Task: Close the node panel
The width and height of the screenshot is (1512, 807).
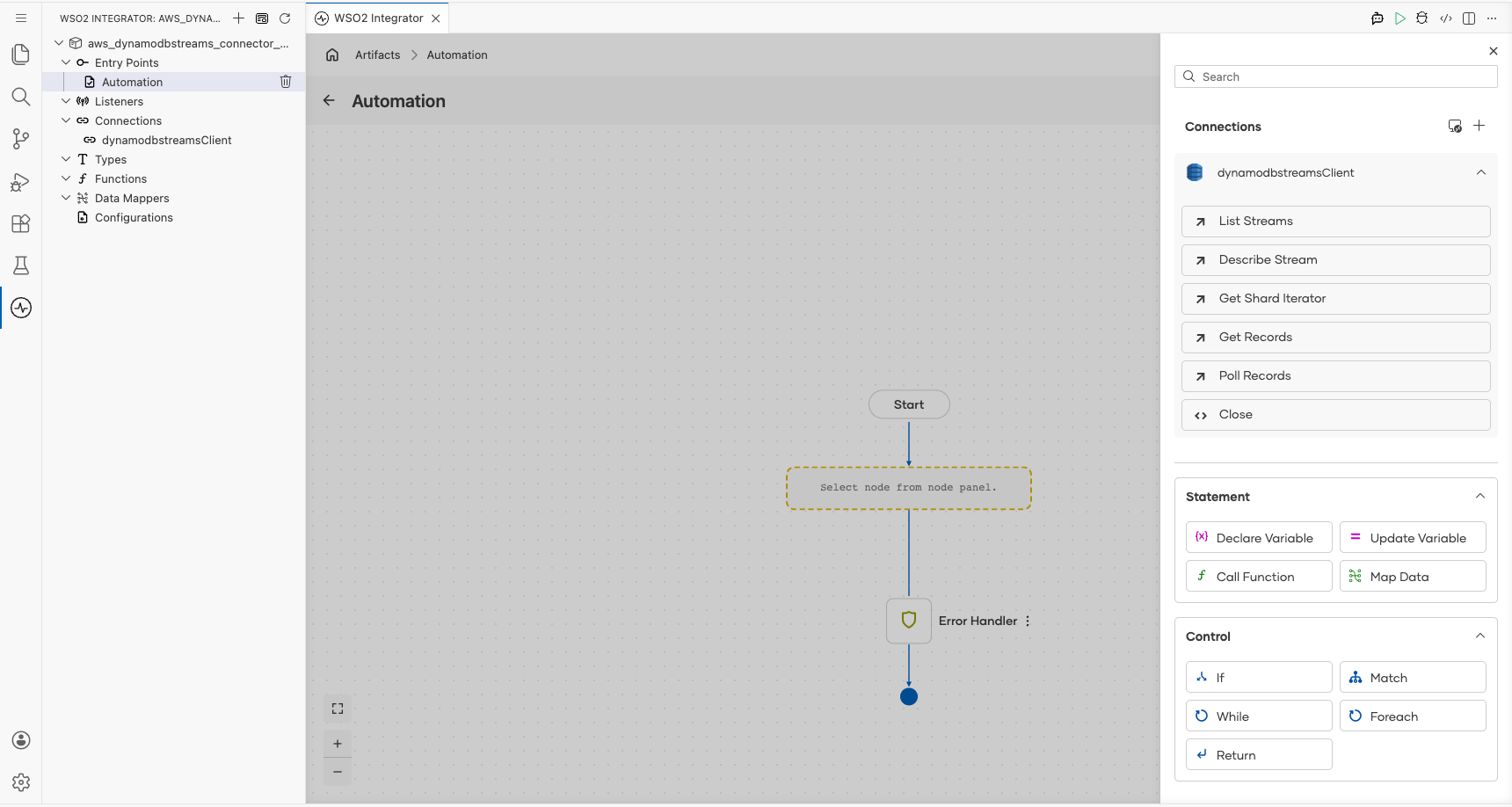Action: (x=1494, y=51)
